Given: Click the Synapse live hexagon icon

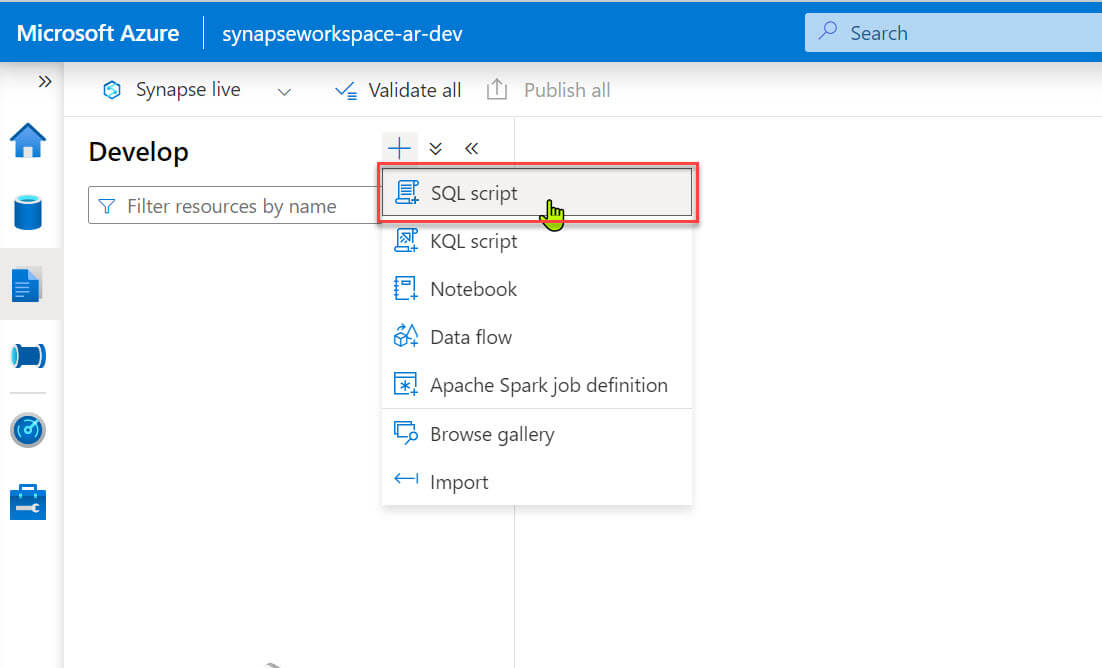Looking at the screenshot, I should coord(112,91).
